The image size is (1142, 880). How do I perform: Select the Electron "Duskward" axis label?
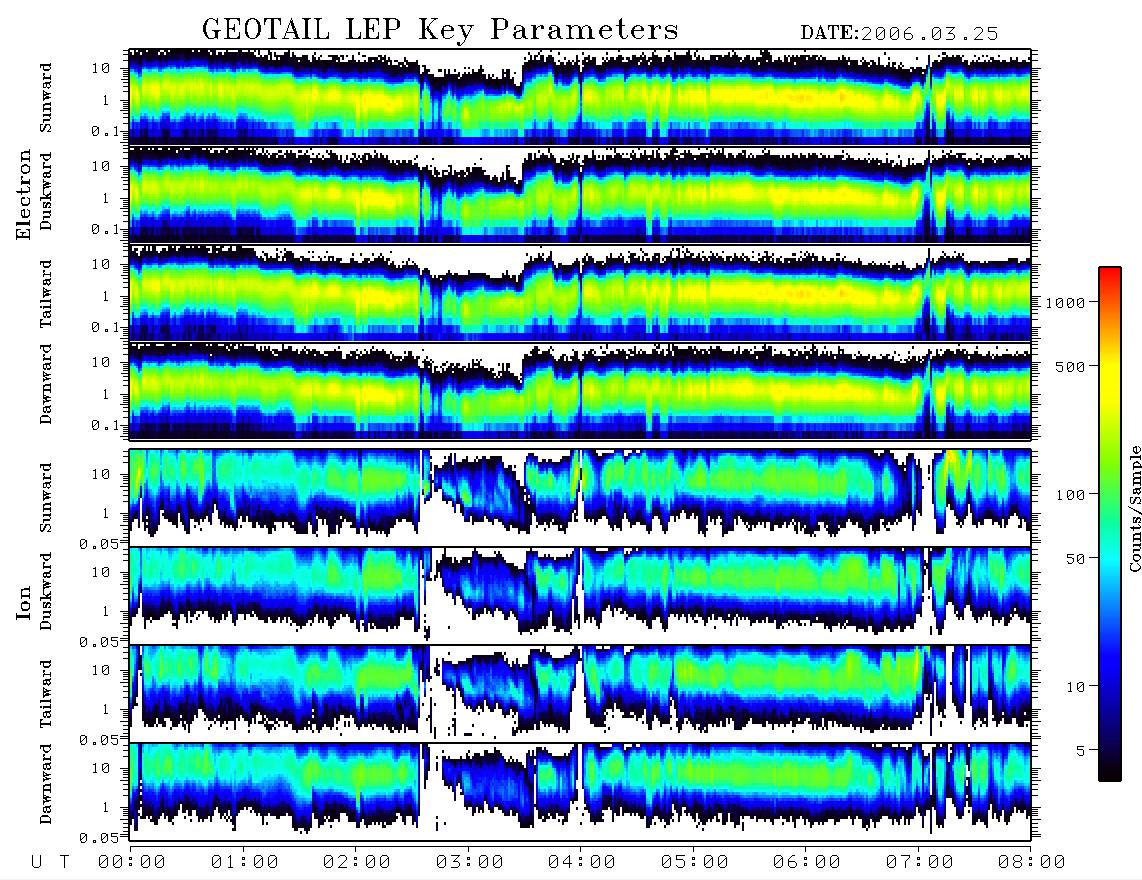point(46,192)
